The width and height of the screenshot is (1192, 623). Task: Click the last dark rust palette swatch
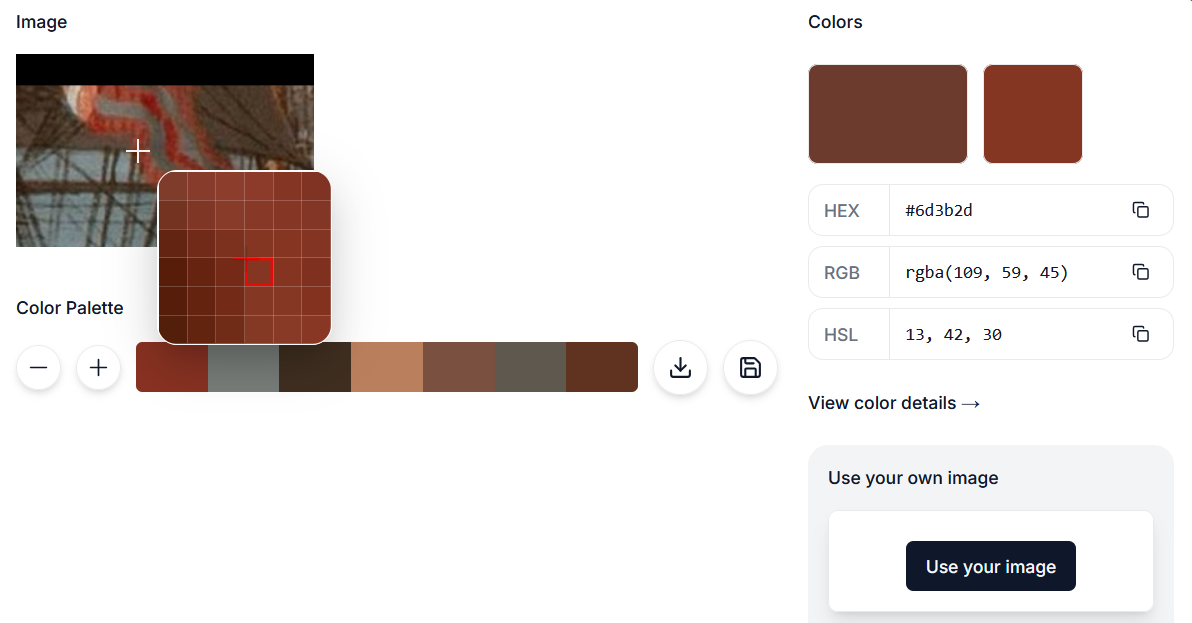click(x=602, y=367)
